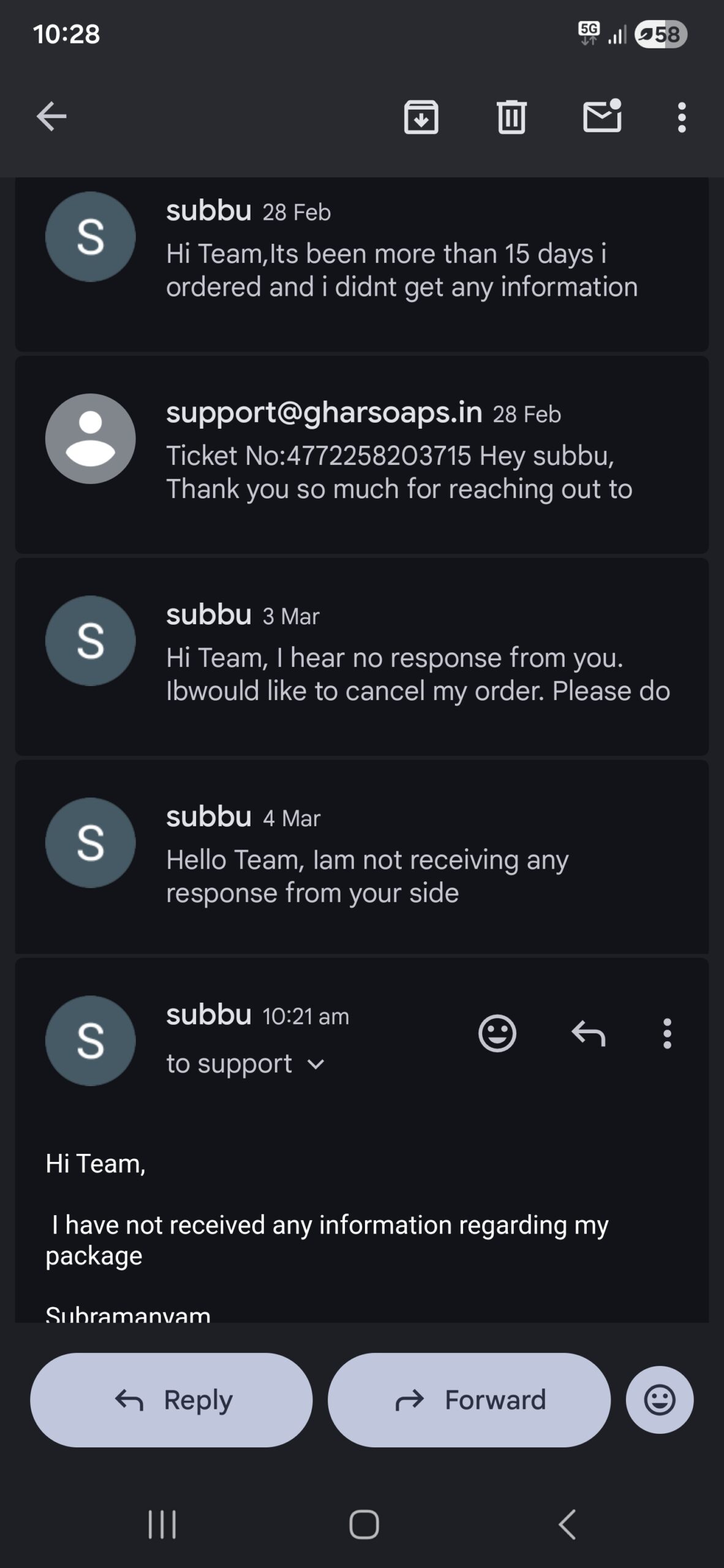The height and width of the screenshot is (1568, 724).
Task: Expand subbu's 28 Feb collapsed message
Action: 401,269
